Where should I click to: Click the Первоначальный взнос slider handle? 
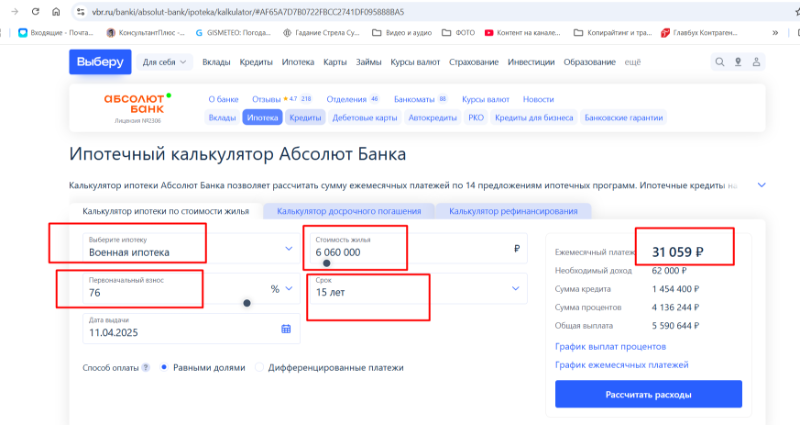pos(248,303)
